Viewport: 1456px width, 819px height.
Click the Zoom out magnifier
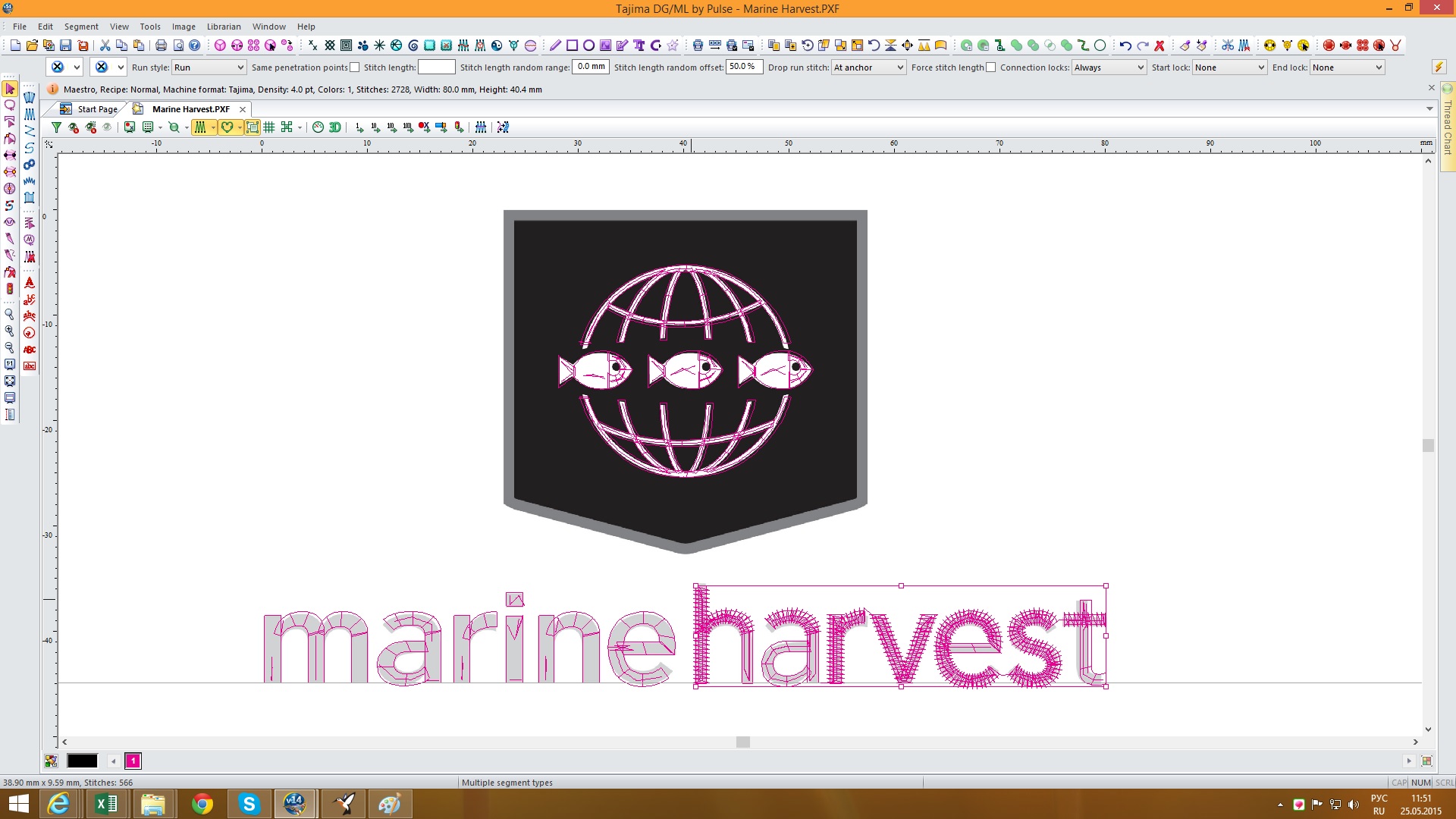10,347
